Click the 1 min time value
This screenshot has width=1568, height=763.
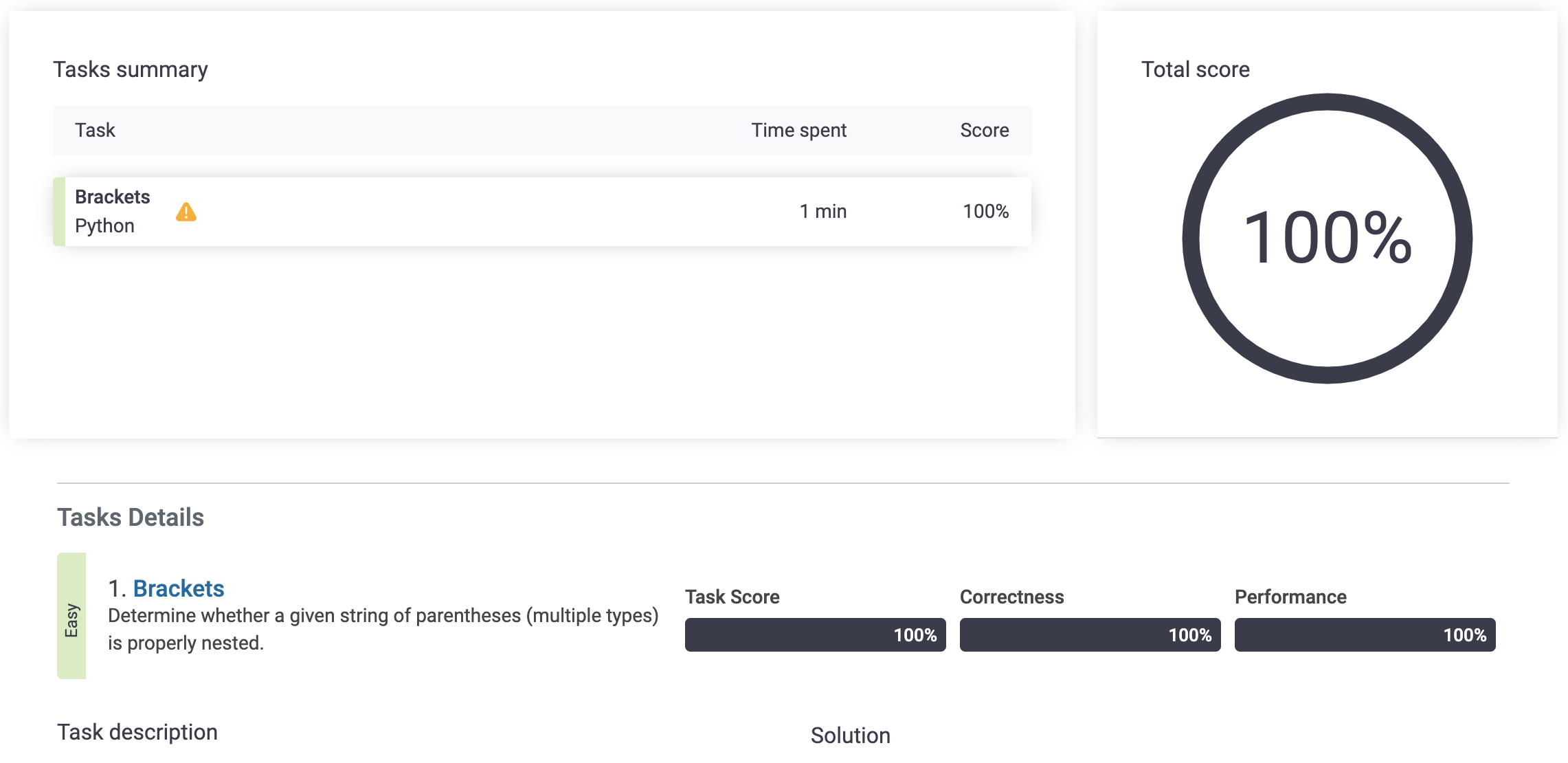pyautogui.click(x=822, y=212)
